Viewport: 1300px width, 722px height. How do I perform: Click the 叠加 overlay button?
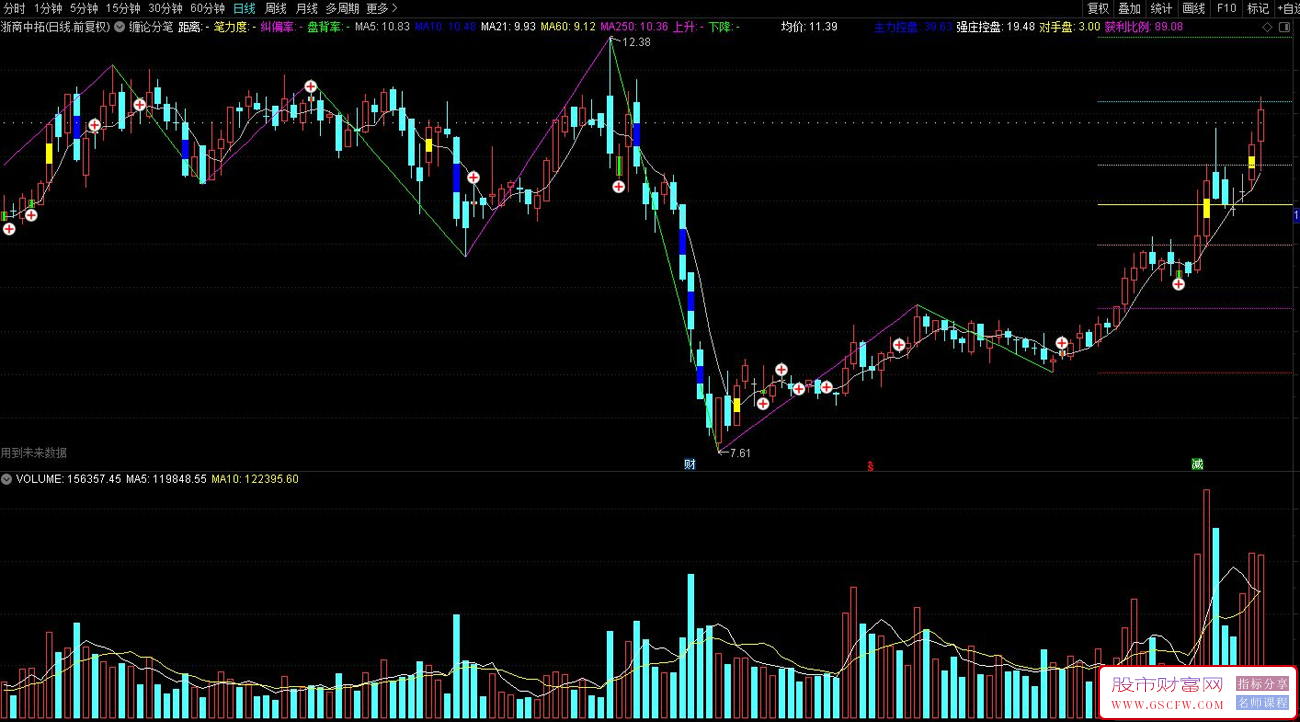tap(1130, 8)
